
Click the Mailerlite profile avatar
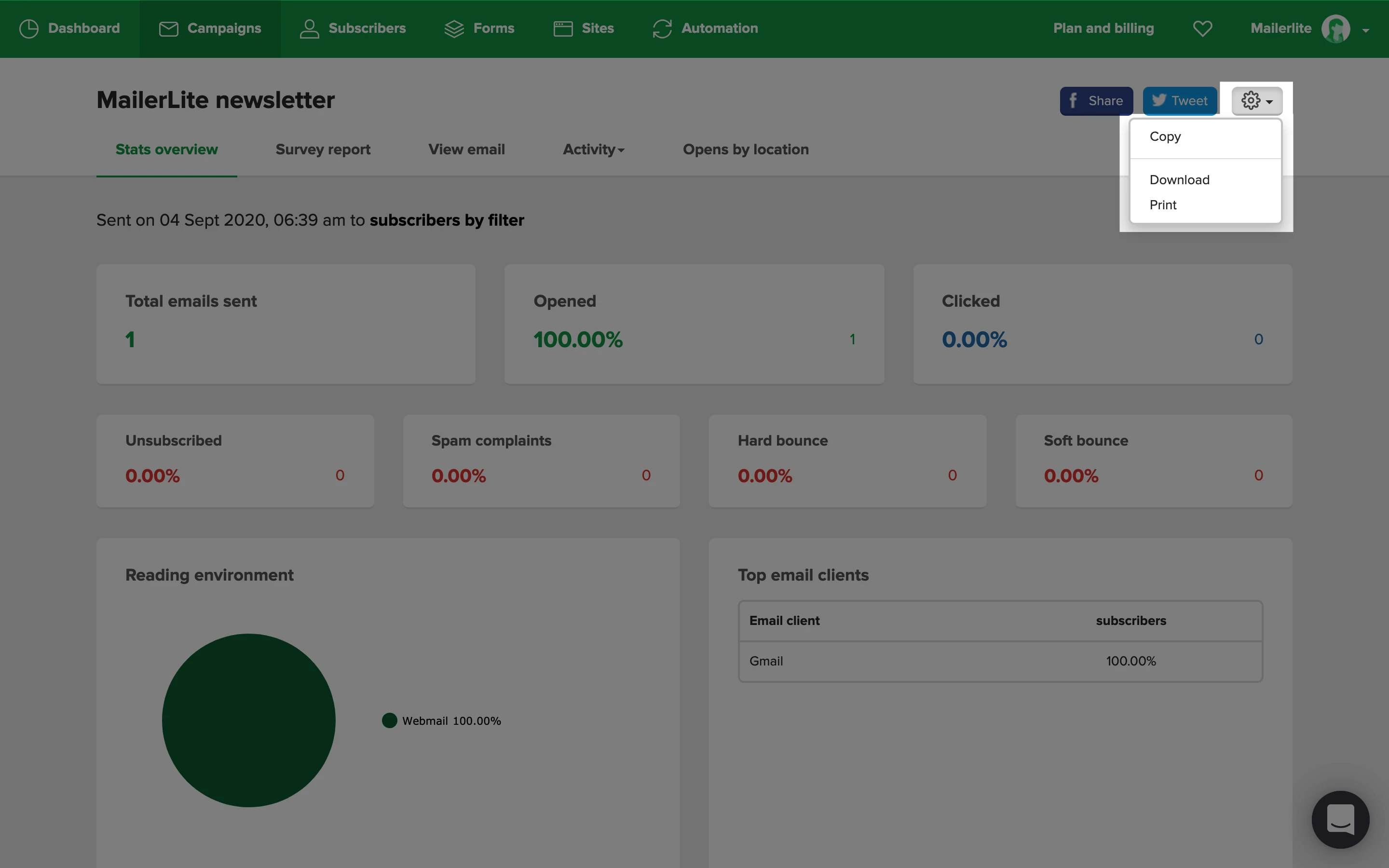point(1335,28)
